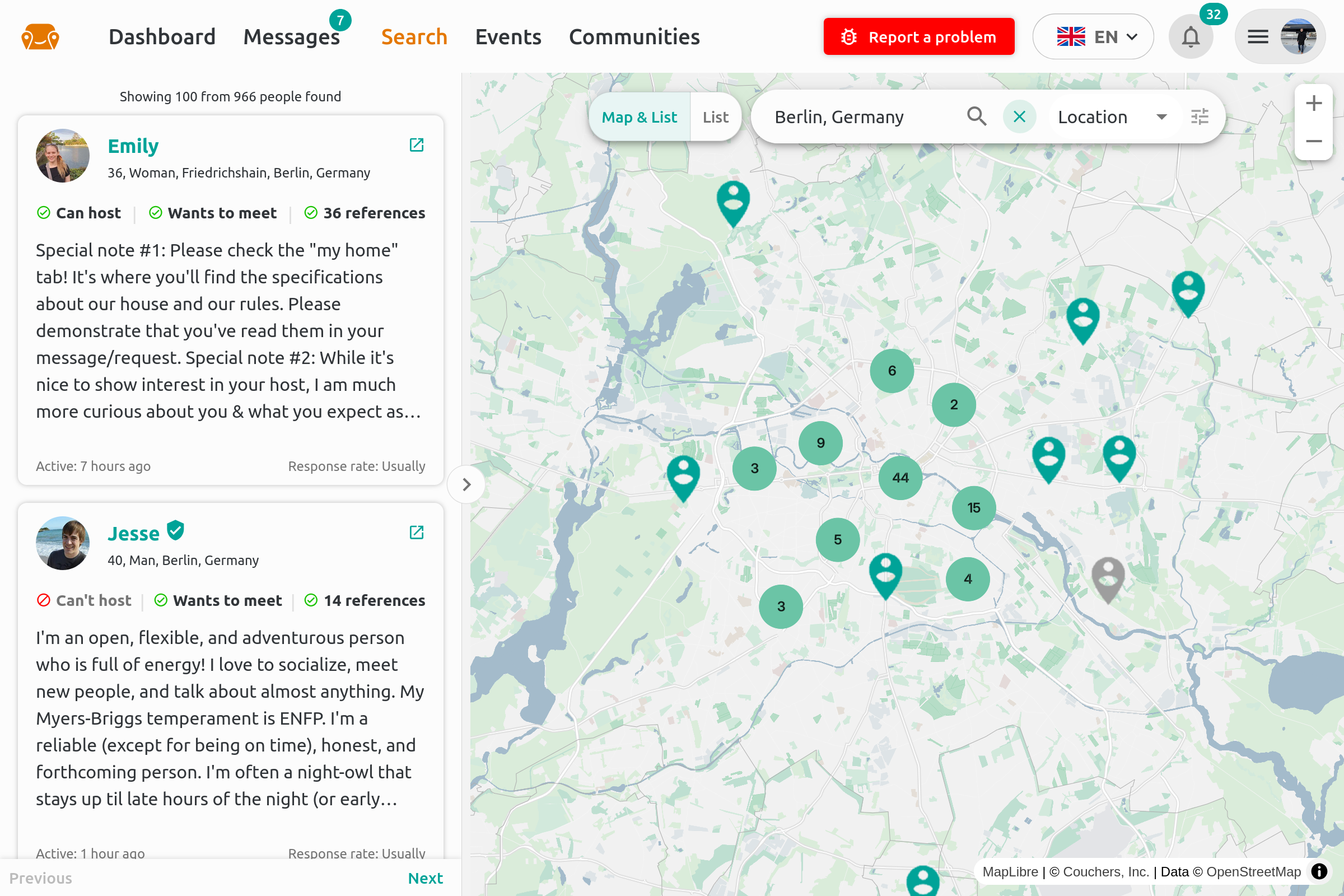Go to the Search tab
The image size is (1344, 896).
pyautogui.click(x=414, y=37)
